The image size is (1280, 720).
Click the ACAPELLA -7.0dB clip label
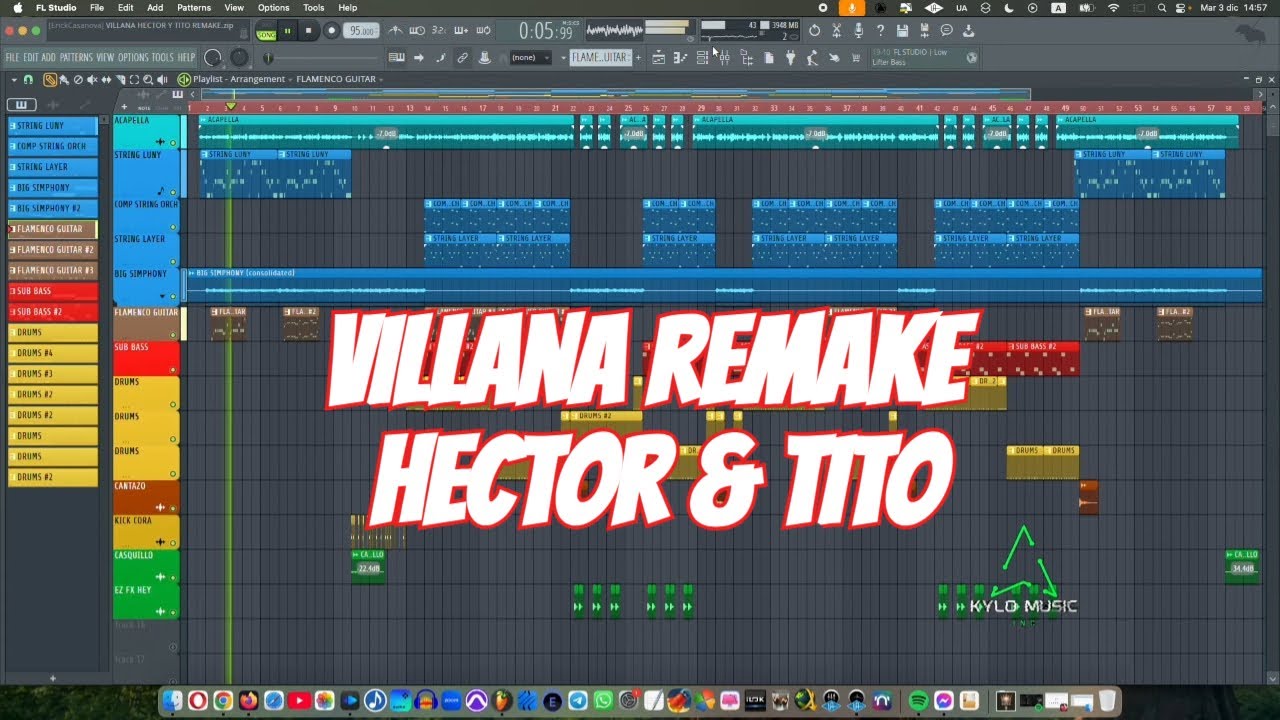(x=385, y=134)
